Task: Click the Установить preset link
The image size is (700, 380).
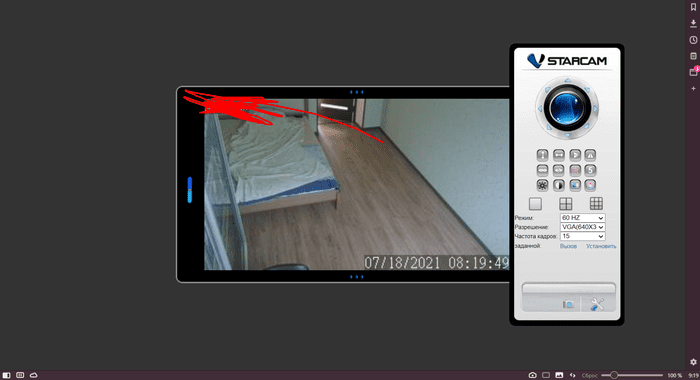Action: coord(601,246)
